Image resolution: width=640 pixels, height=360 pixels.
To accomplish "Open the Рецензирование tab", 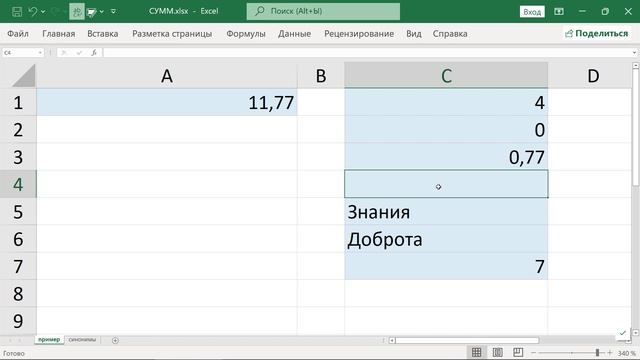I will [359, 34].
